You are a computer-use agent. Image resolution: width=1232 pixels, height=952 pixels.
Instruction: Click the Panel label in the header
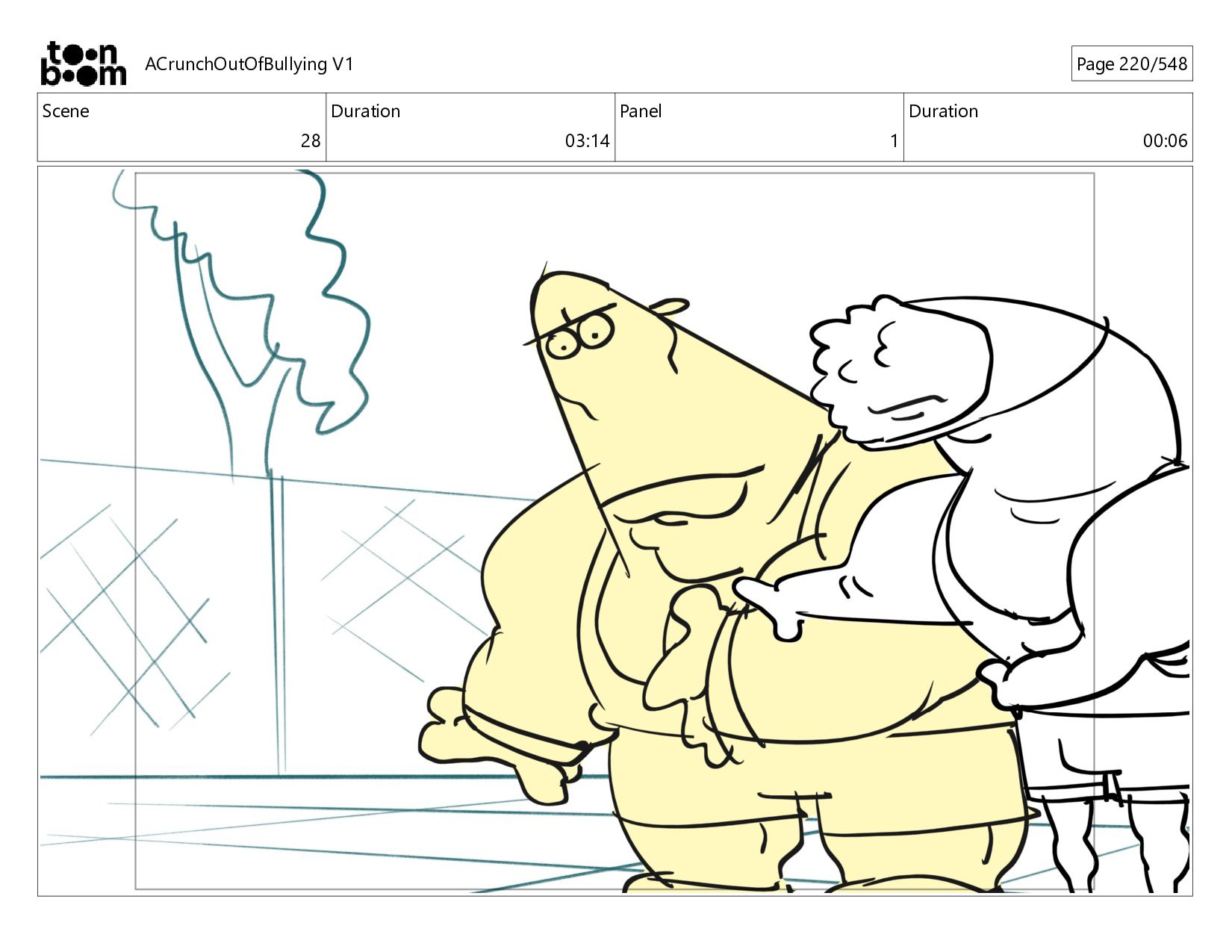click(641, 111)
